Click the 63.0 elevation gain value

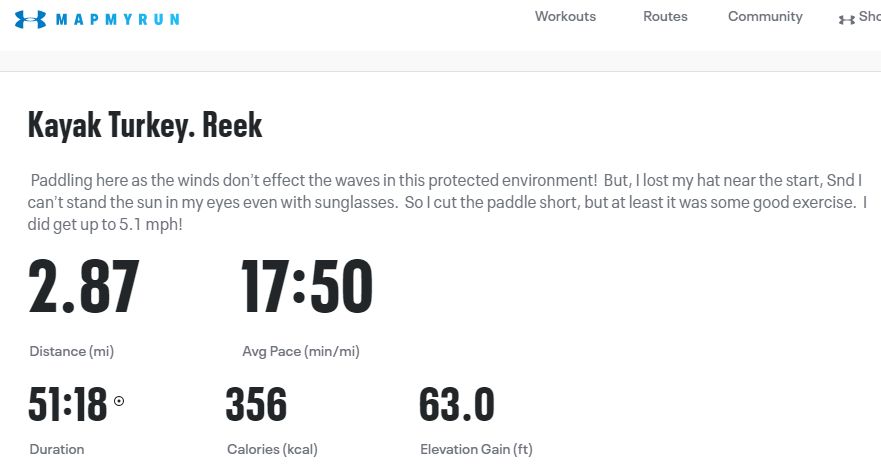click(457, 404)
